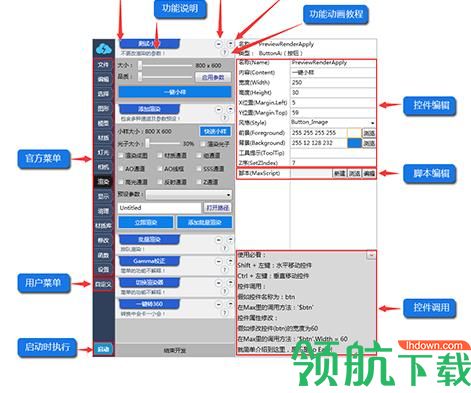
Task: Enable the AO通道 checkbox
Action: tap(121, 169)
